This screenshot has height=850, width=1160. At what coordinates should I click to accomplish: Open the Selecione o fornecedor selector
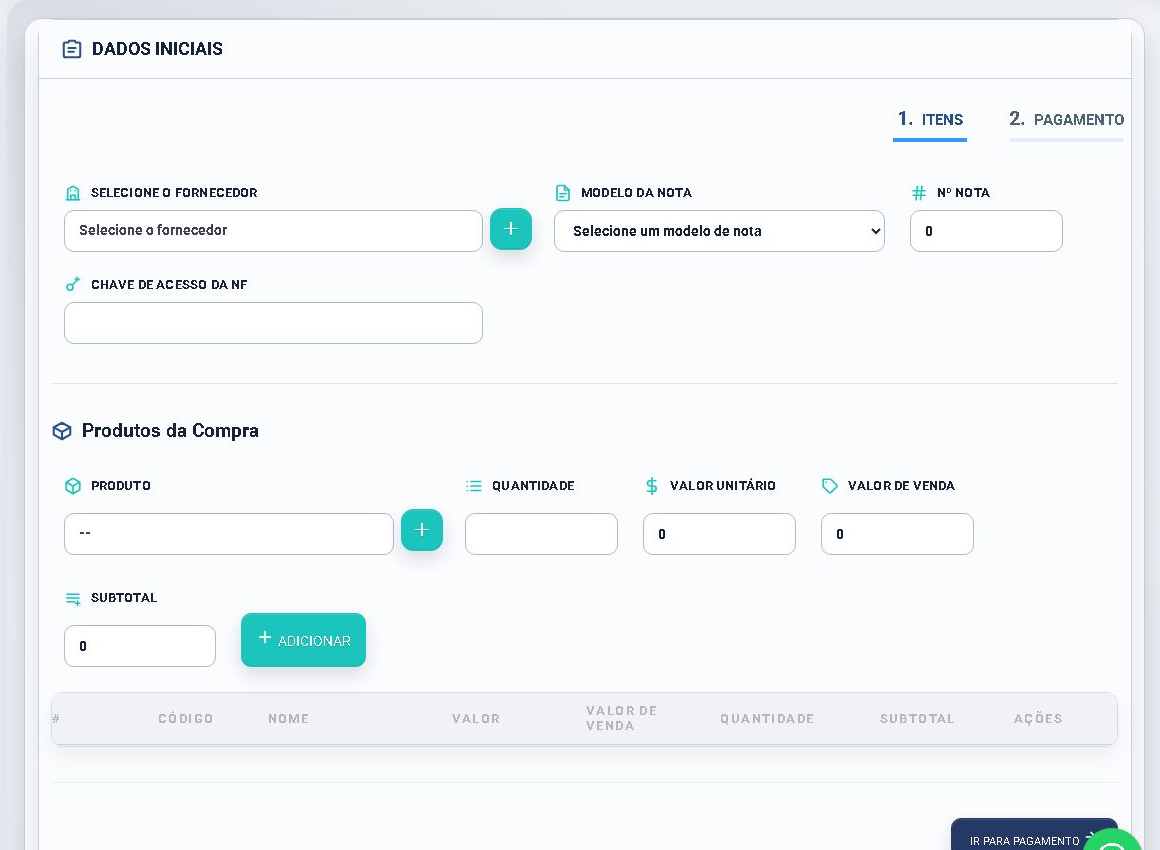(273, 231)
